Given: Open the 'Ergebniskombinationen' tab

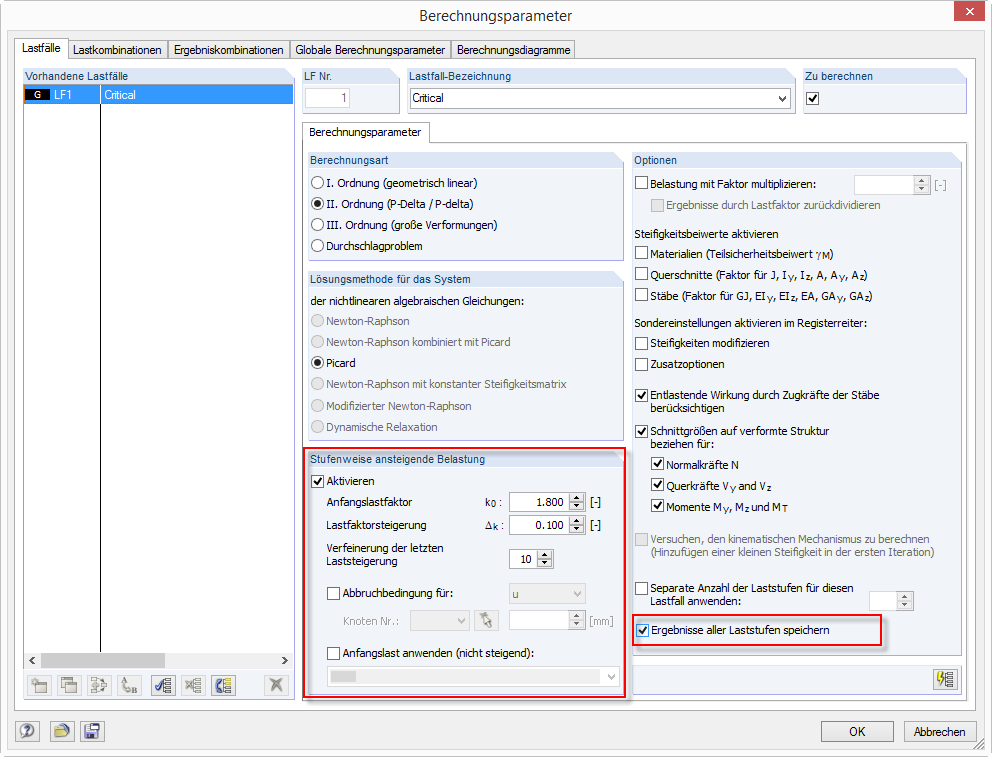Looking at the screenshot, I should pyautogui.click(x=229, y=48).
